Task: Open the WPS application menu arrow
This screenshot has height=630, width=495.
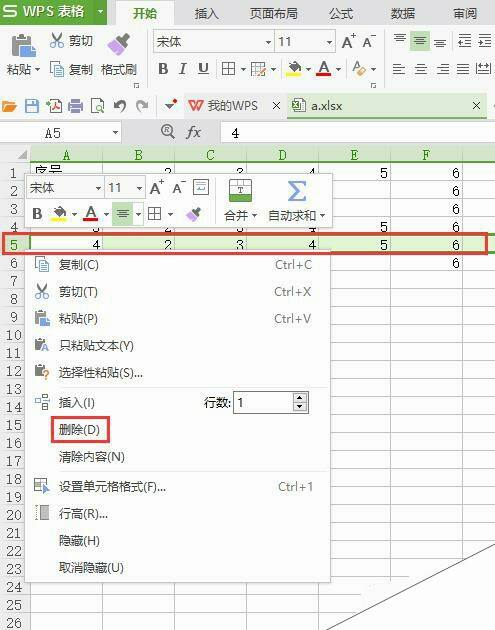Action: (x=100, y=11)
